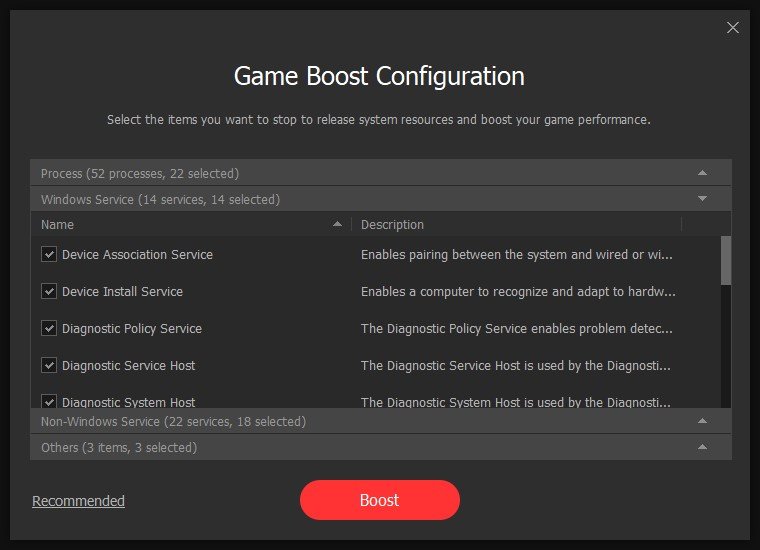Uncheck Device Install Service checkbox
Viewport: 760px width, 550px height.
pyautogui.click(x=49, y=291)
